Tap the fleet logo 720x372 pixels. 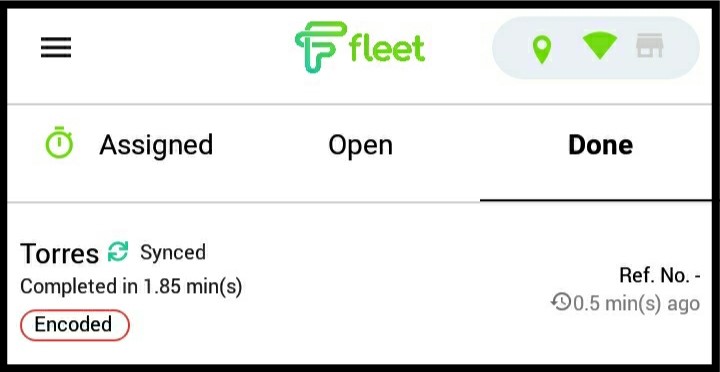[360, 47]
